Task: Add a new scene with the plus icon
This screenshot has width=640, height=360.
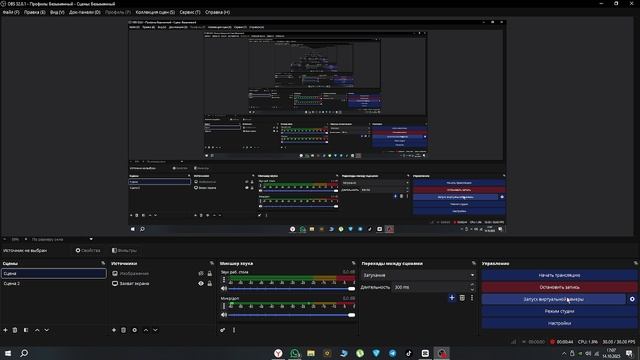Action: [x=5, y=330]
